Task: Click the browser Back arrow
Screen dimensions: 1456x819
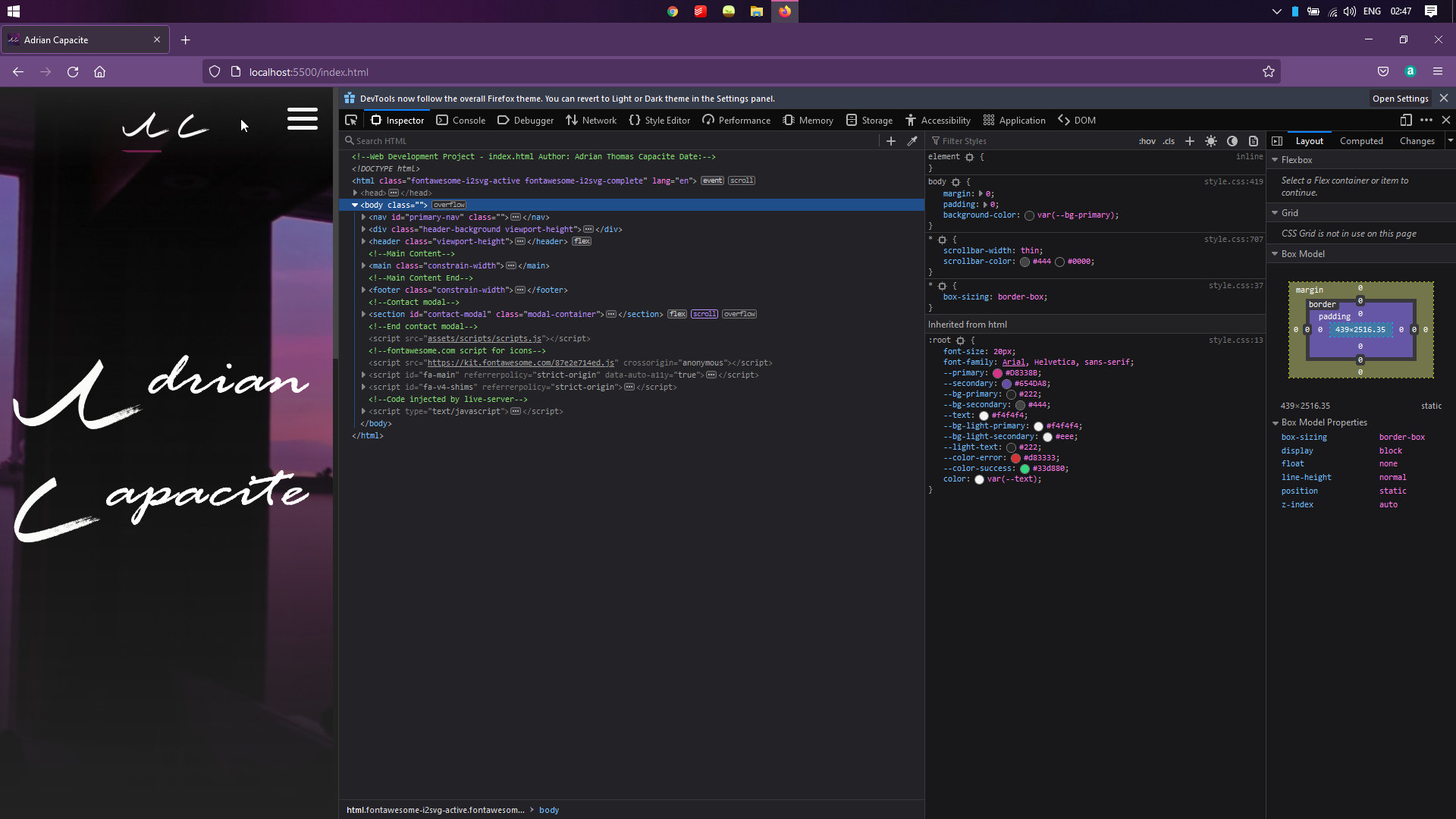Action: pyautogui.click(x=18, y=72)
